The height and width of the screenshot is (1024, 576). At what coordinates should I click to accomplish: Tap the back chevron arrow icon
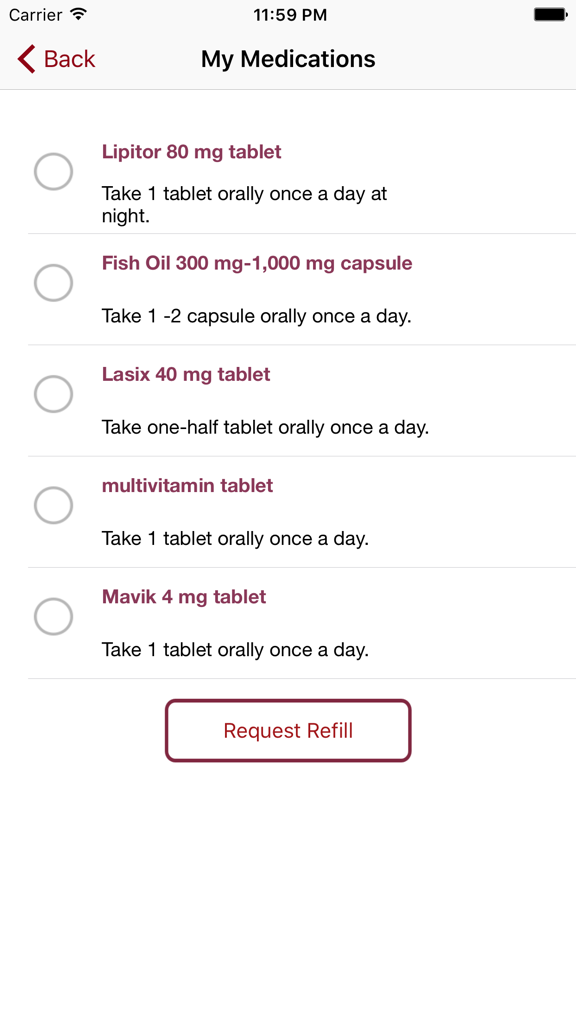[24, 58]
